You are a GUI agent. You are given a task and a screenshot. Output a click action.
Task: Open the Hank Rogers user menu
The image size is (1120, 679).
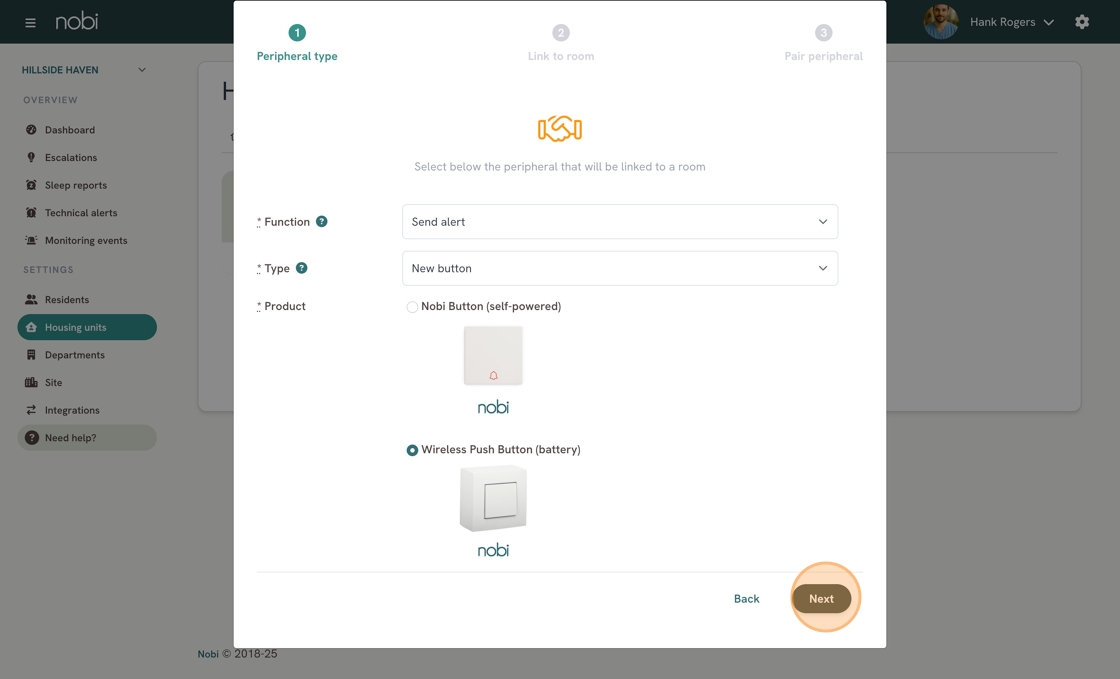point(1010,22)
